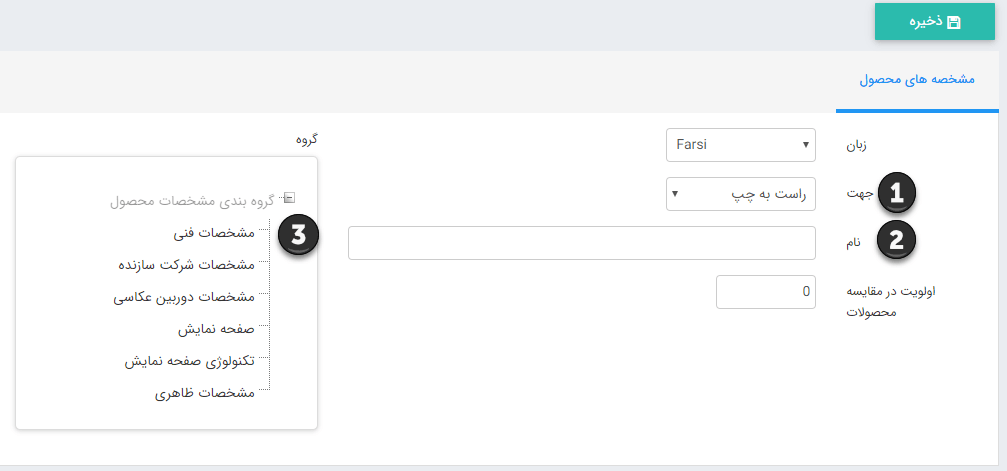
Task: Select صفحه نمایش tree item
Action: [216, 329]
